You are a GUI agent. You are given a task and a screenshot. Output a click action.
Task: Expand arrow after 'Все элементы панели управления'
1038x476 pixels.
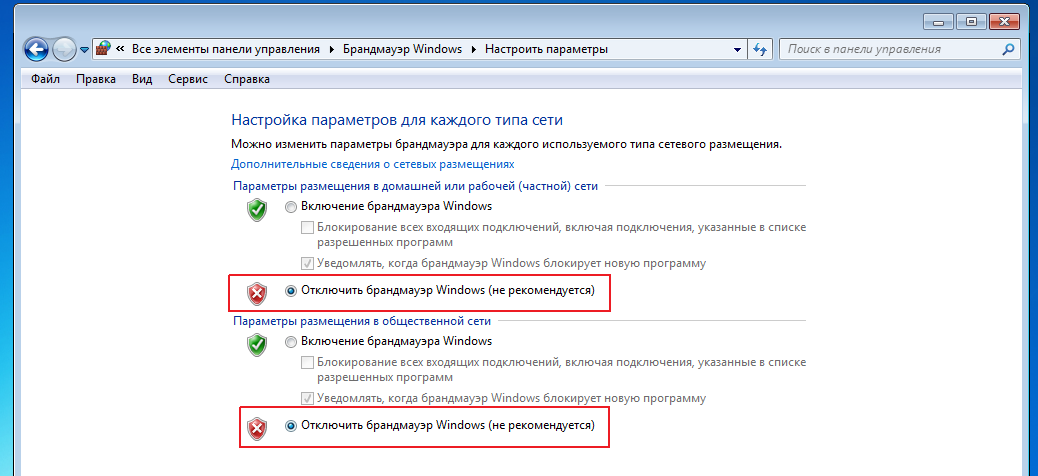pos(331,49)
